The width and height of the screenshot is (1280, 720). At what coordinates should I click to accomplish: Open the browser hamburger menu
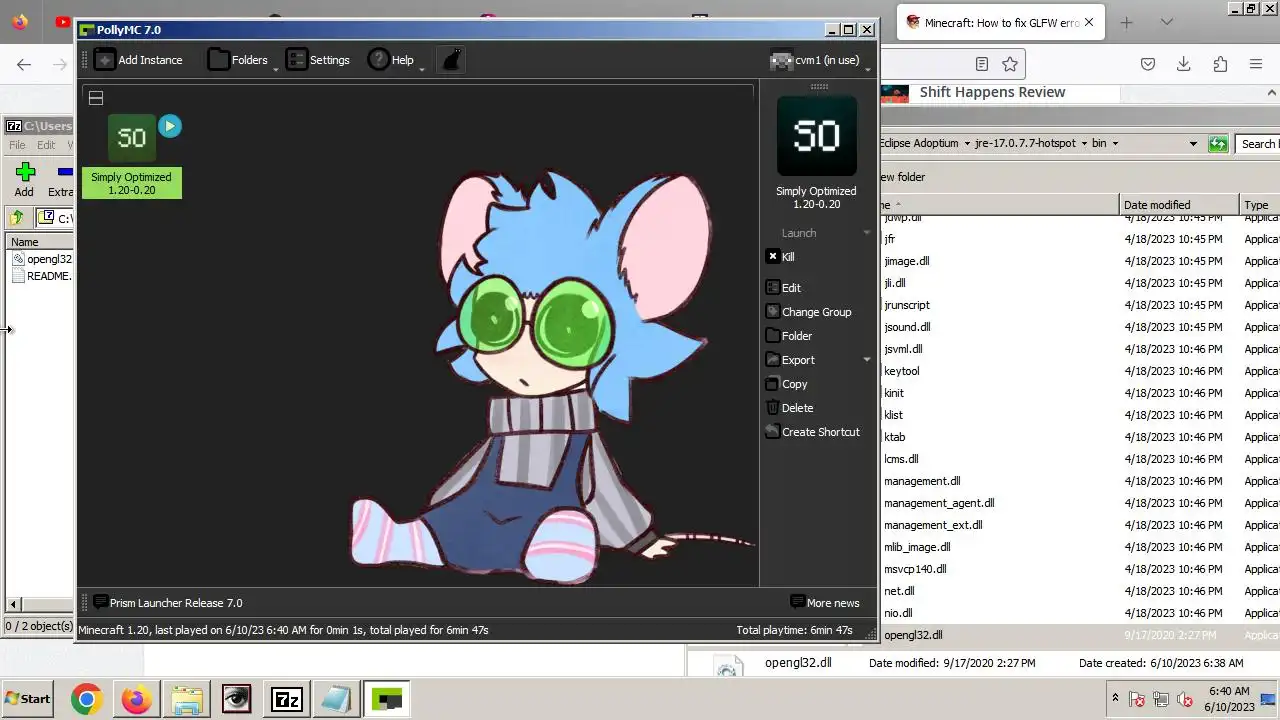tap(1256, 64)
